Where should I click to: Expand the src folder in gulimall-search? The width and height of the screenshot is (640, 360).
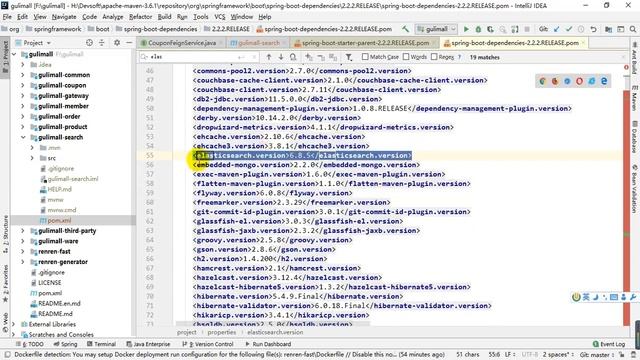coord(32,158)
